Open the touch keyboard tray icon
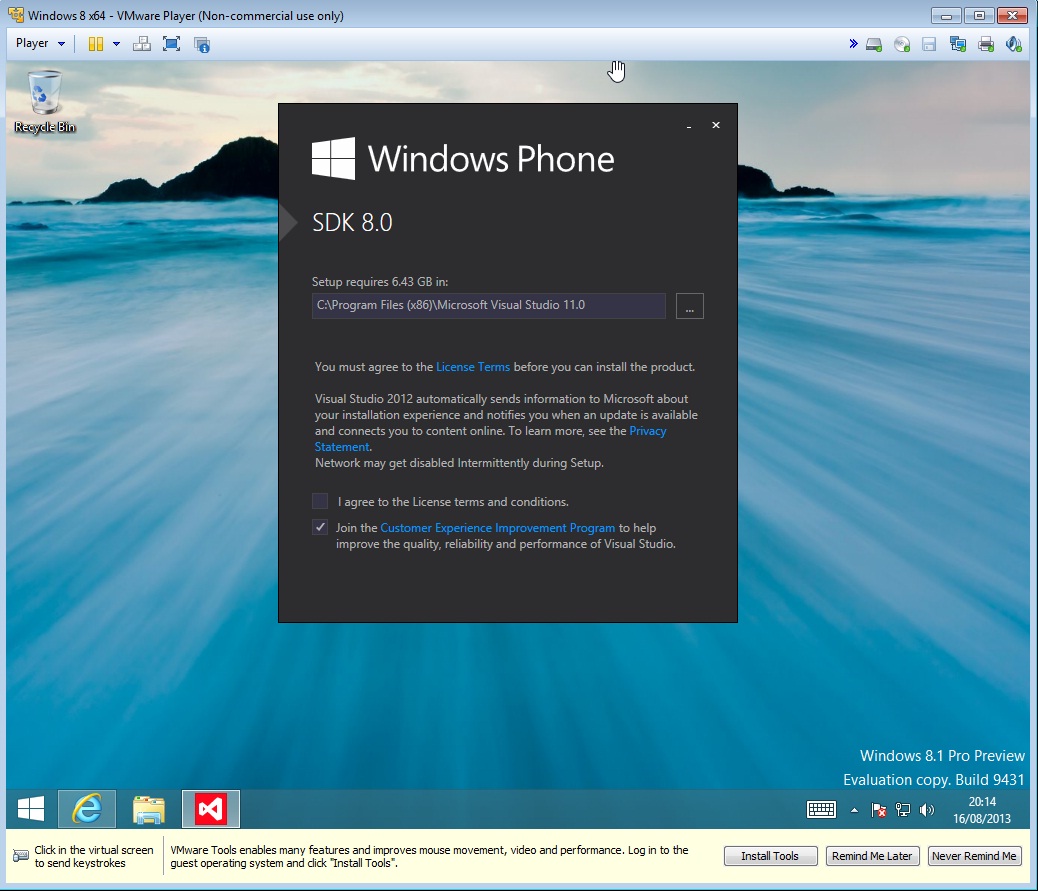The image size is (1038, 891). [x=822, y=809]
